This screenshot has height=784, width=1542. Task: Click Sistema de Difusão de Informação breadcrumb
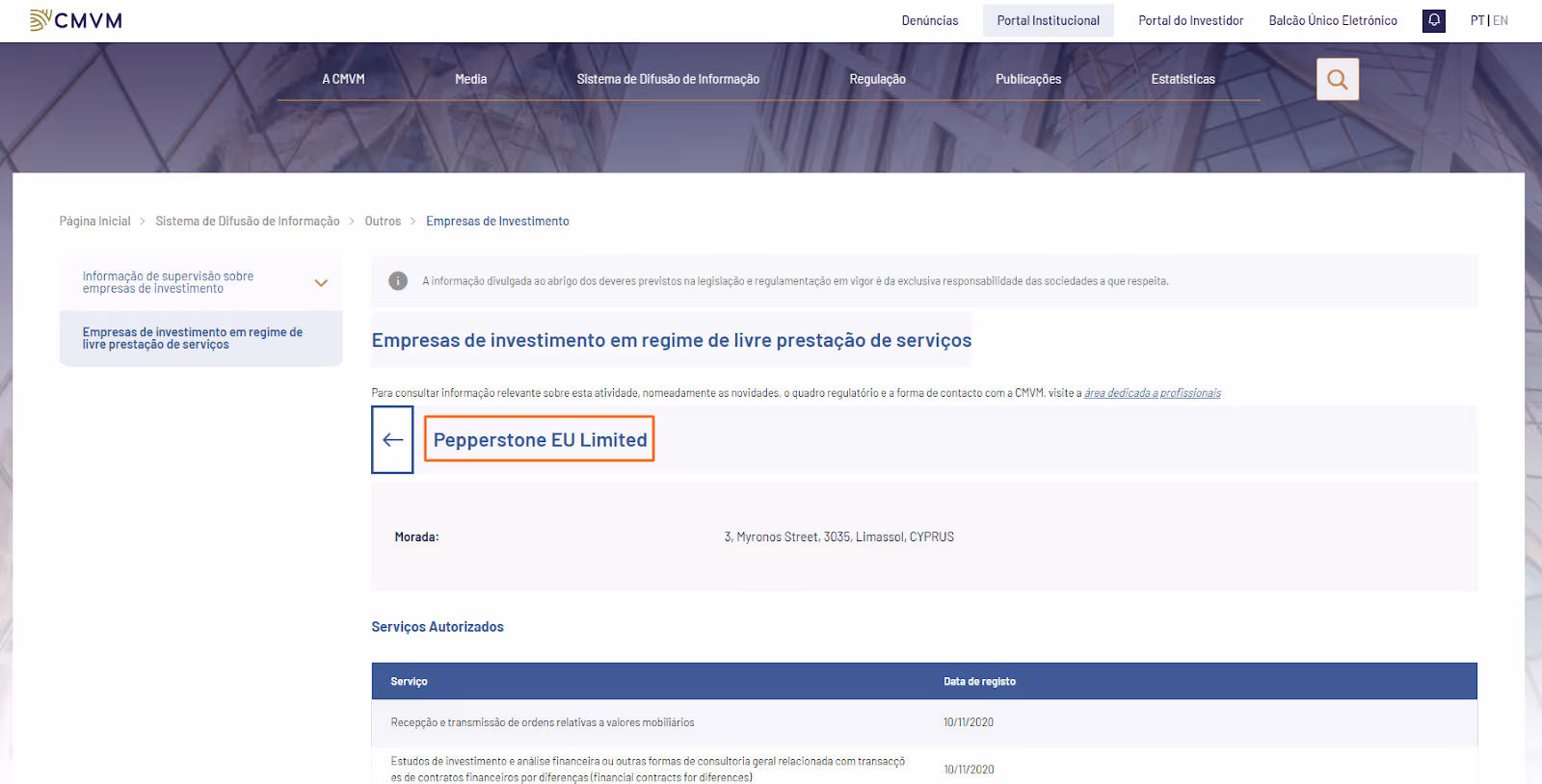(248, 222)
